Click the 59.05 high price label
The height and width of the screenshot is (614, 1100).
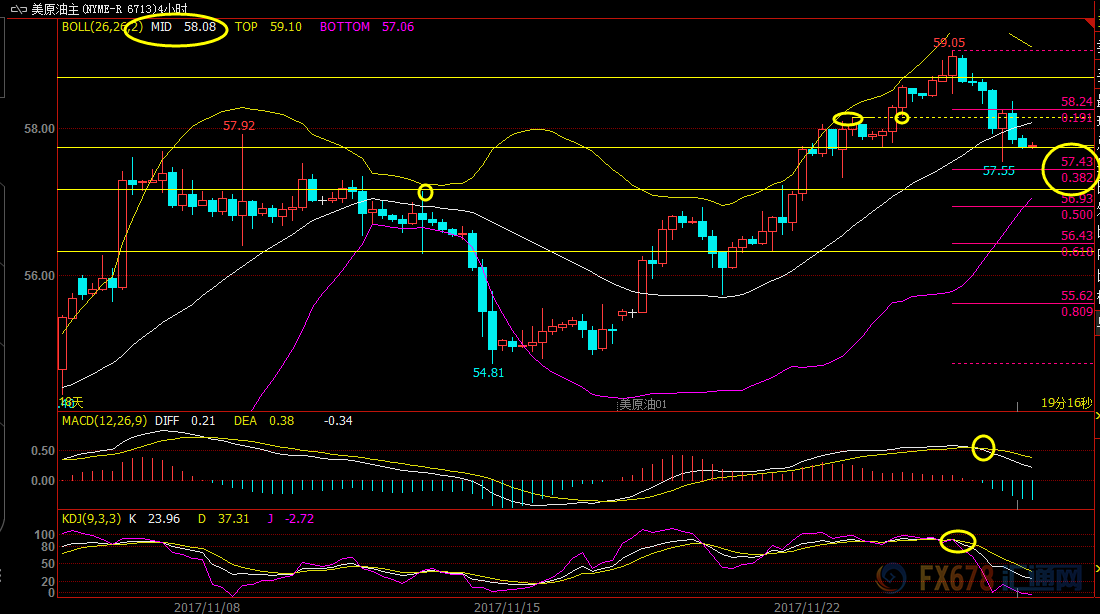point(949,43)
